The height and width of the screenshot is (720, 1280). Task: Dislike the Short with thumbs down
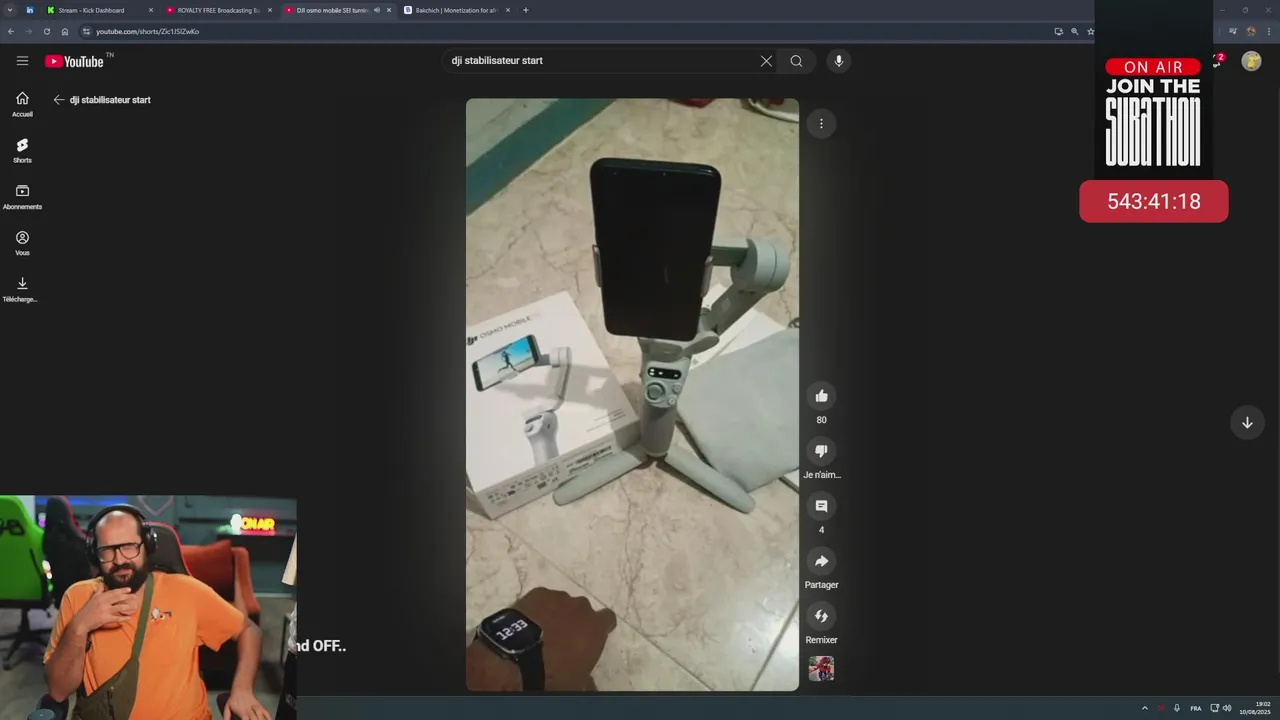(821, 451)
